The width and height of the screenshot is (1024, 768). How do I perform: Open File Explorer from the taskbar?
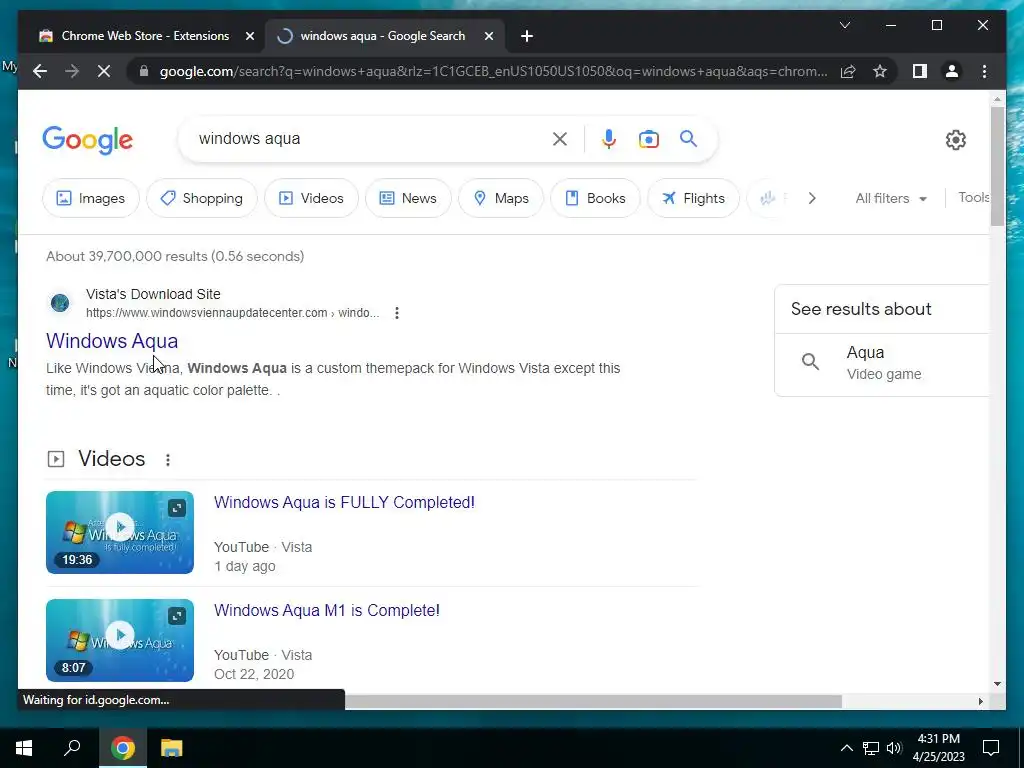click(172, 748)
